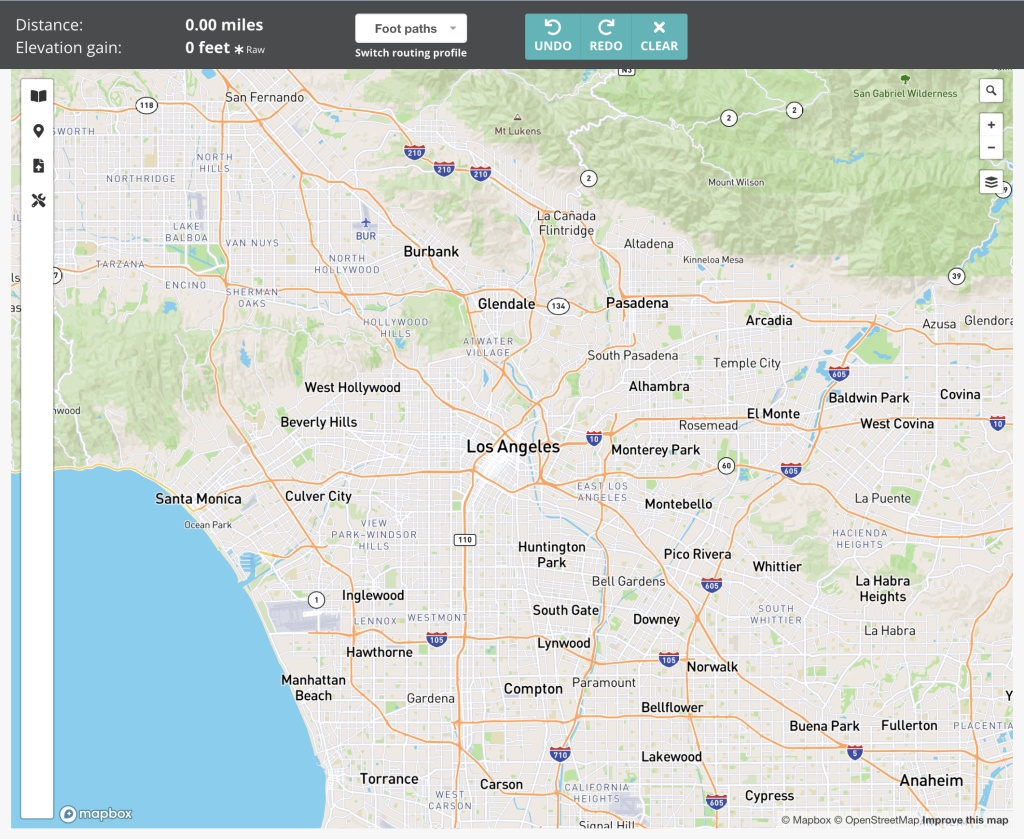The image size is (1024, 839).
Task: Click the San Gabriel Wilderness tree icon
Action: pyautogui.click(x=904, y=79)
